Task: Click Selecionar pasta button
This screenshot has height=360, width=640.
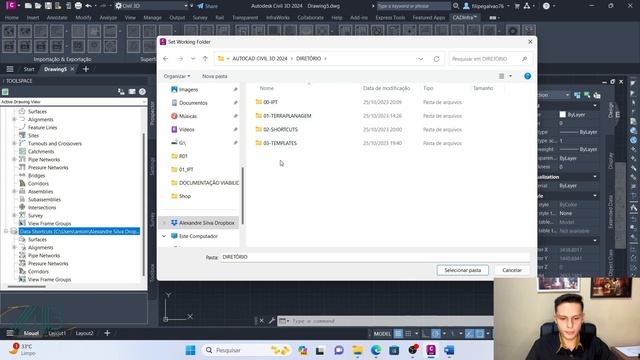Action: [x=462, y=270]
